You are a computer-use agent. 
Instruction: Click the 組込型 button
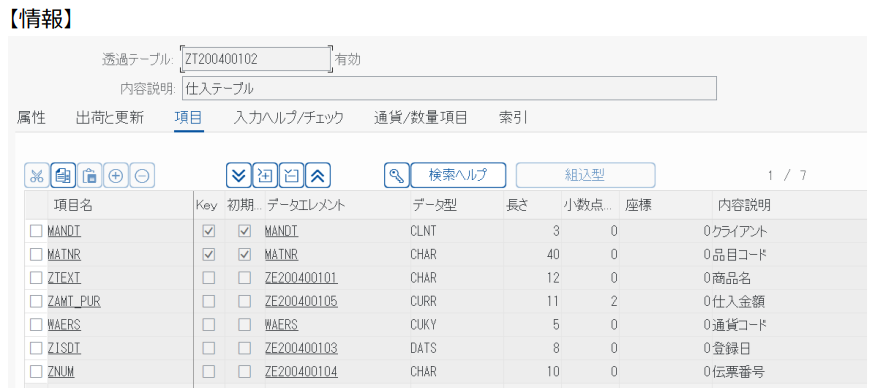(x=585, y=175)
